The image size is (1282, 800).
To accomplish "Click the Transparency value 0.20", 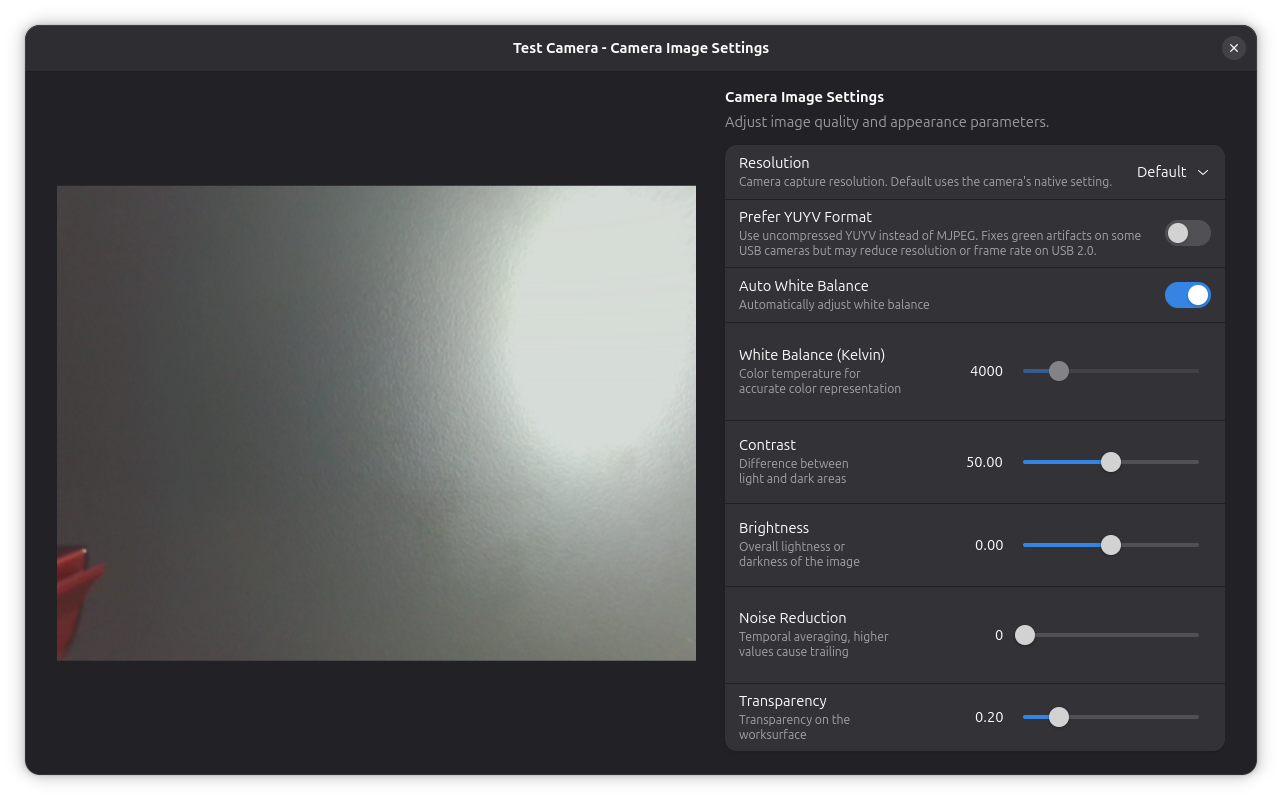I will coord(989,717).
